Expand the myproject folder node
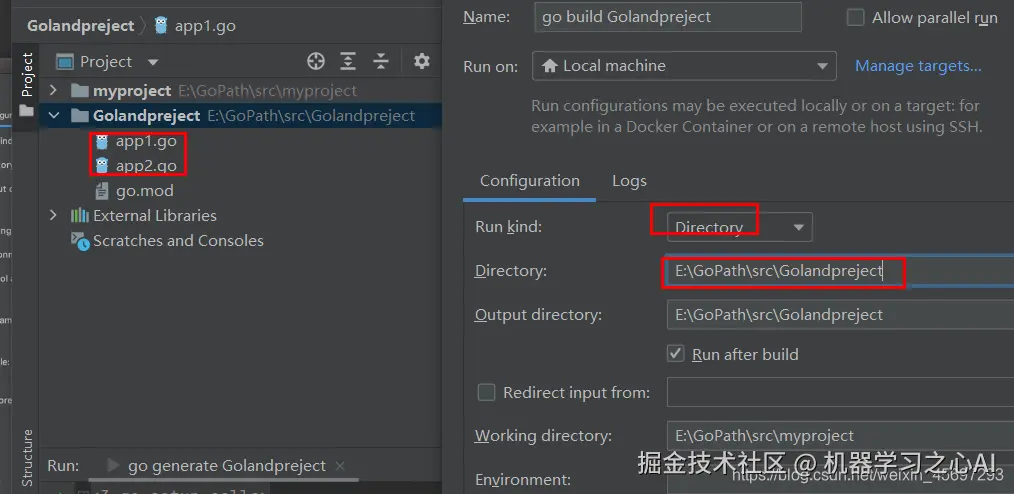1014x494 pixels. pyautogui.click(x=54, y=91)
